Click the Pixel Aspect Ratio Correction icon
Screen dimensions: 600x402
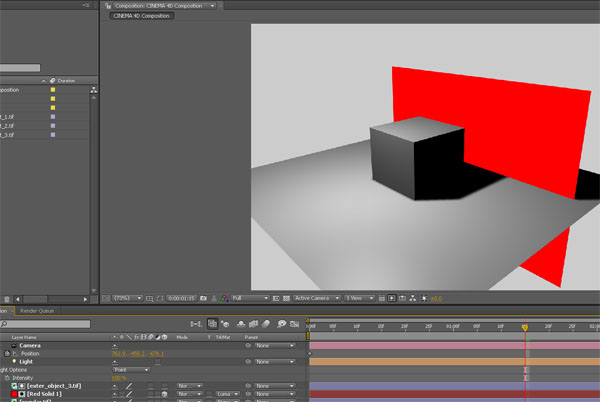coord(382,298)
